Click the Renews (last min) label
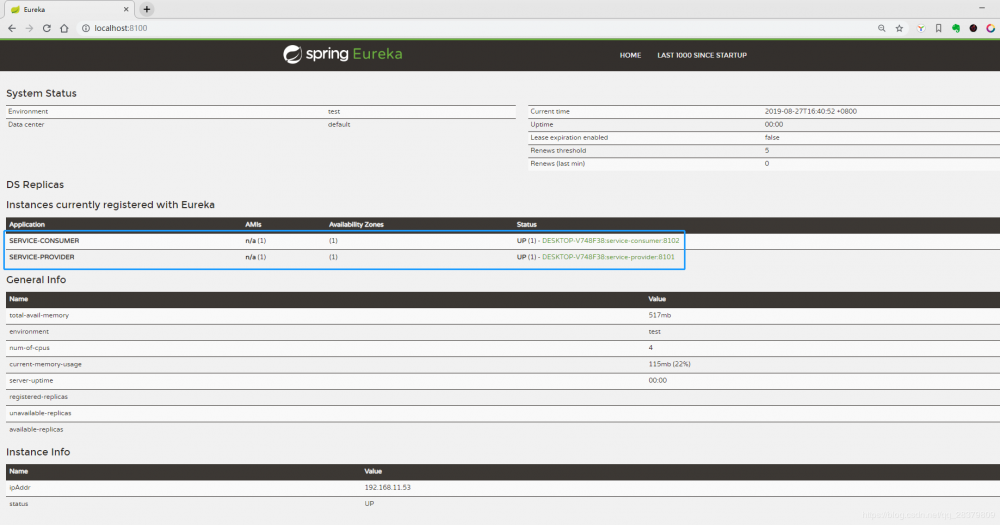1000x525 pixels. tap(557, 163)
